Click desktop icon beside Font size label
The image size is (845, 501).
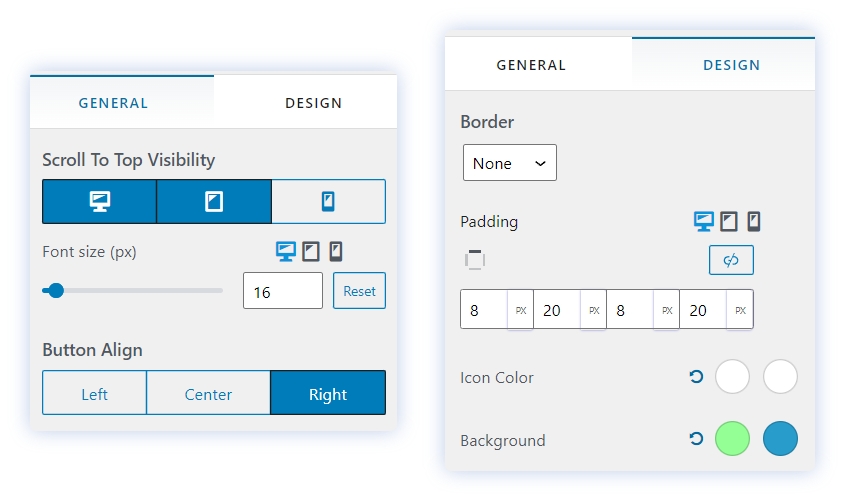(x=286, y=252)
